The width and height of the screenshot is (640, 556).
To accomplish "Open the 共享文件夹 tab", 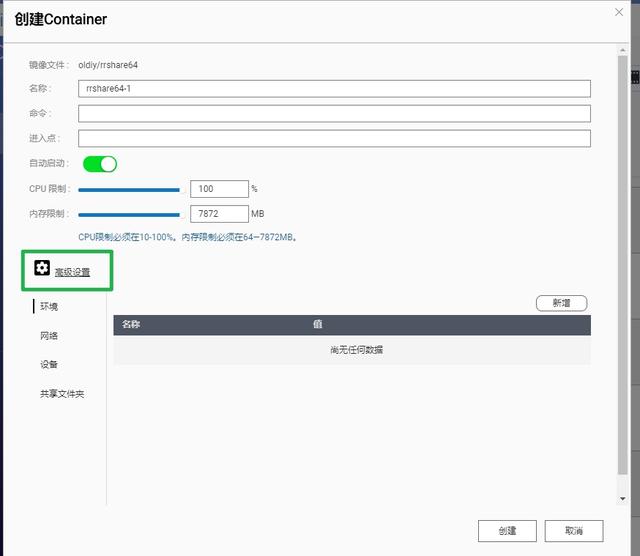I will click(62, 393).
